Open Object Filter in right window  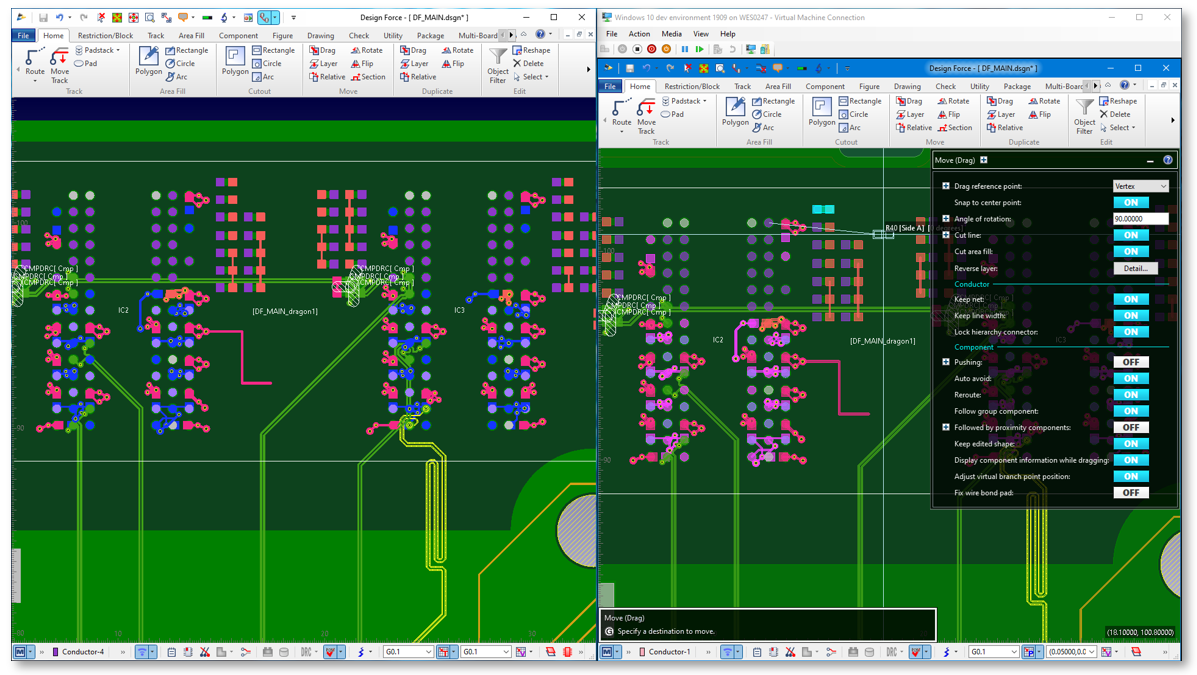(1084, 116)
